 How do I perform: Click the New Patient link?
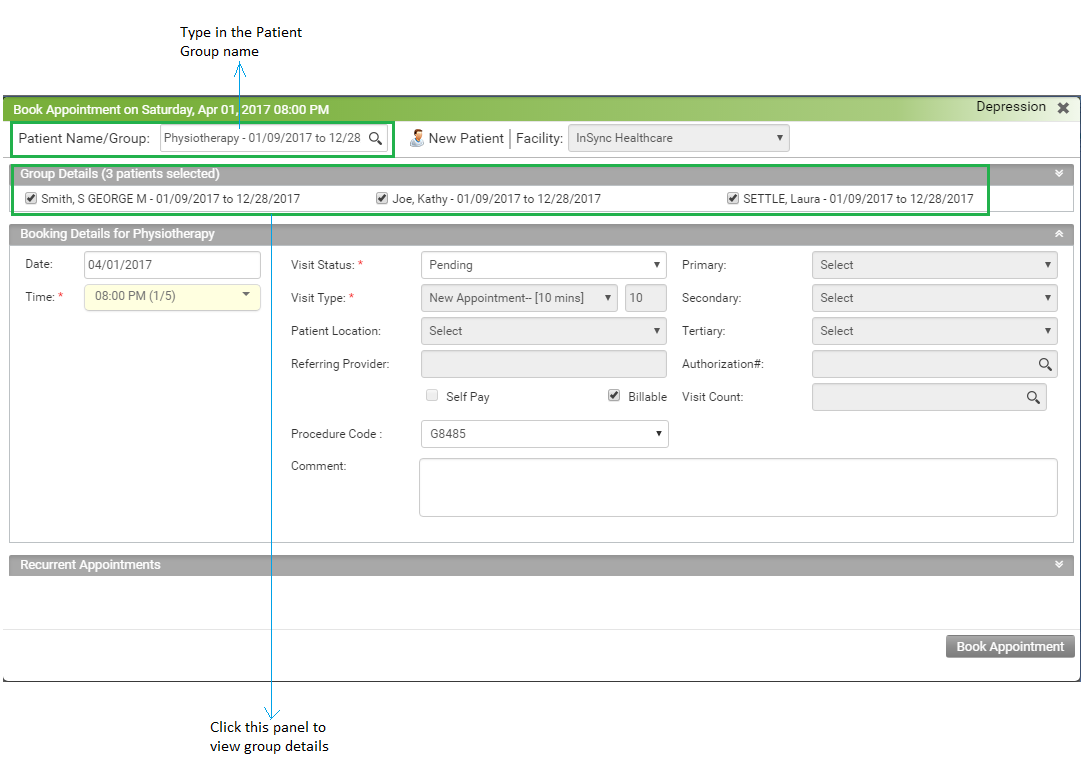tap(466, 138)
